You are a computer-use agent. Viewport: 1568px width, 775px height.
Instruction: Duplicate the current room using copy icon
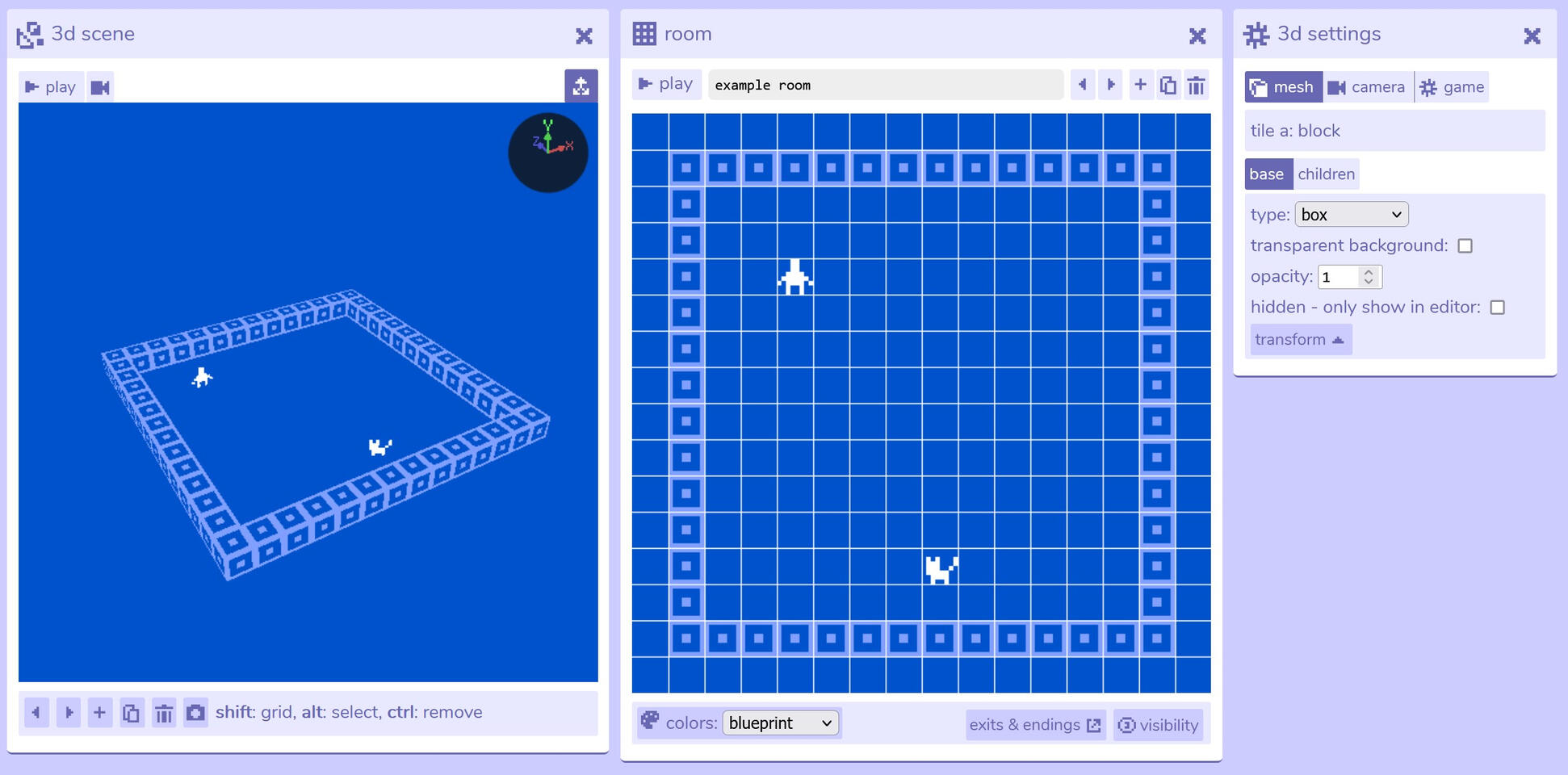coord(1168,84)
